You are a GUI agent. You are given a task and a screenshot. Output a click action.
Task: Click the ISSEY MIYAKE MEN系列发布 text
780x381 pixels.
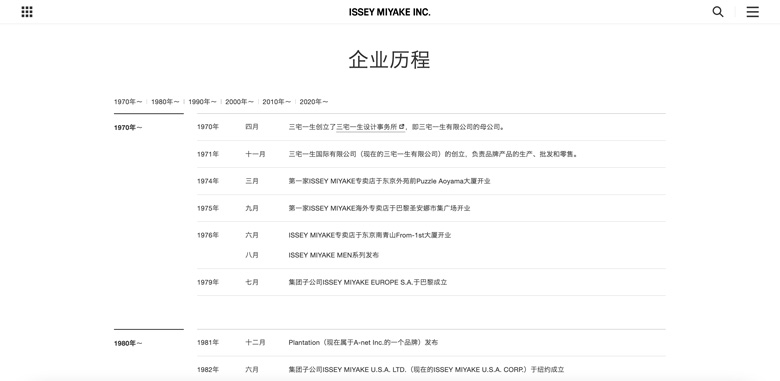tap(333, 255)
